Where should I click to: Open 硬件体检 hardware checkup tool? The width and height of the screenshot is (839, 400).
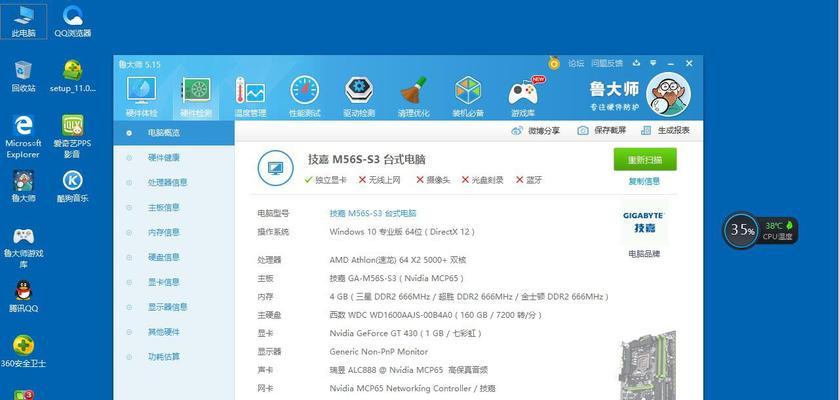(x=141, y=97)
